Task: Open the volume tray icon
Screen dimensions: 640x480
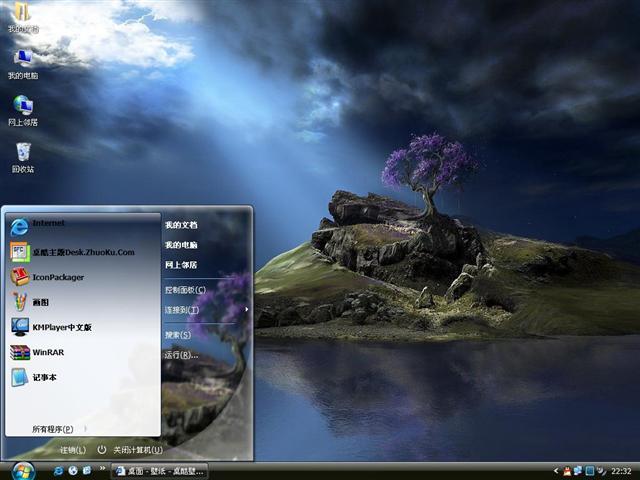Action: [x=601, y=471]
